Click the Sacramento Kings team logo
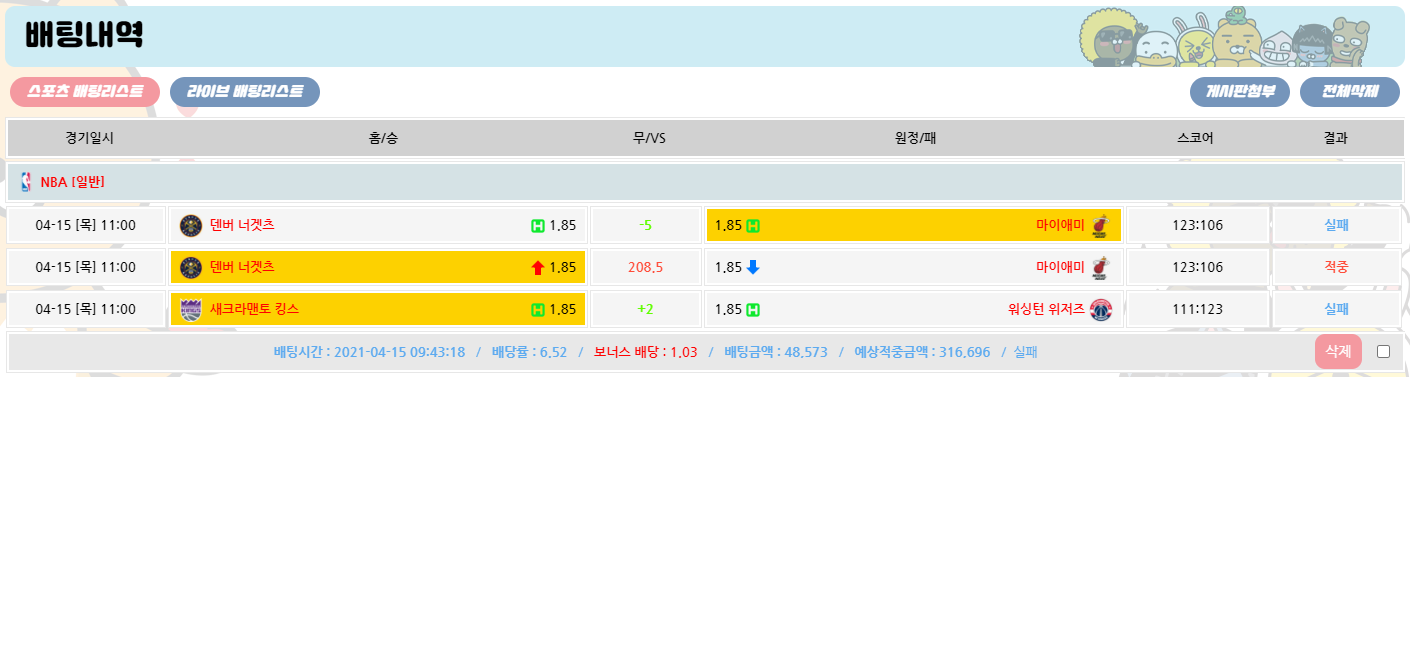1410x648 pixels. (191, 310)
